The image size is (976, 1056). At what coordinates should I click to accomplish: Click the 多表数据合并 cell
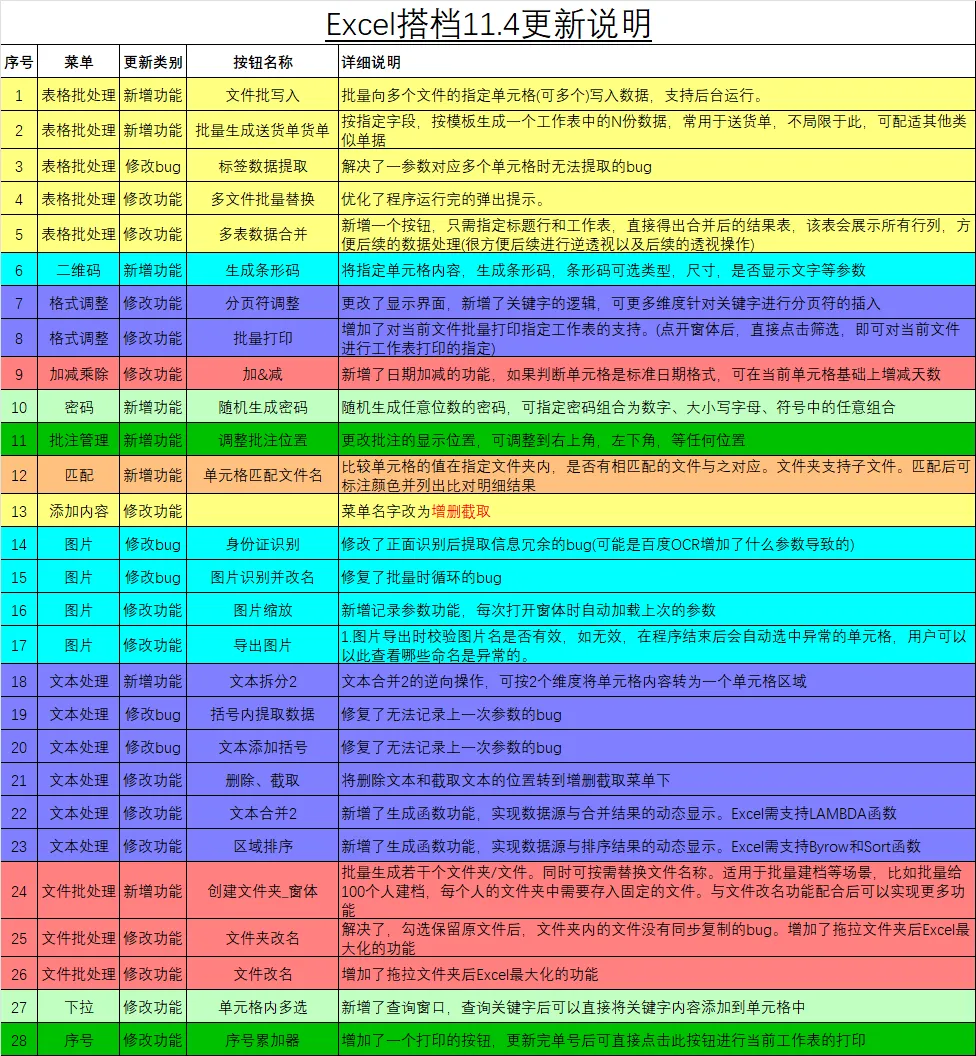[x=263, y=234]
